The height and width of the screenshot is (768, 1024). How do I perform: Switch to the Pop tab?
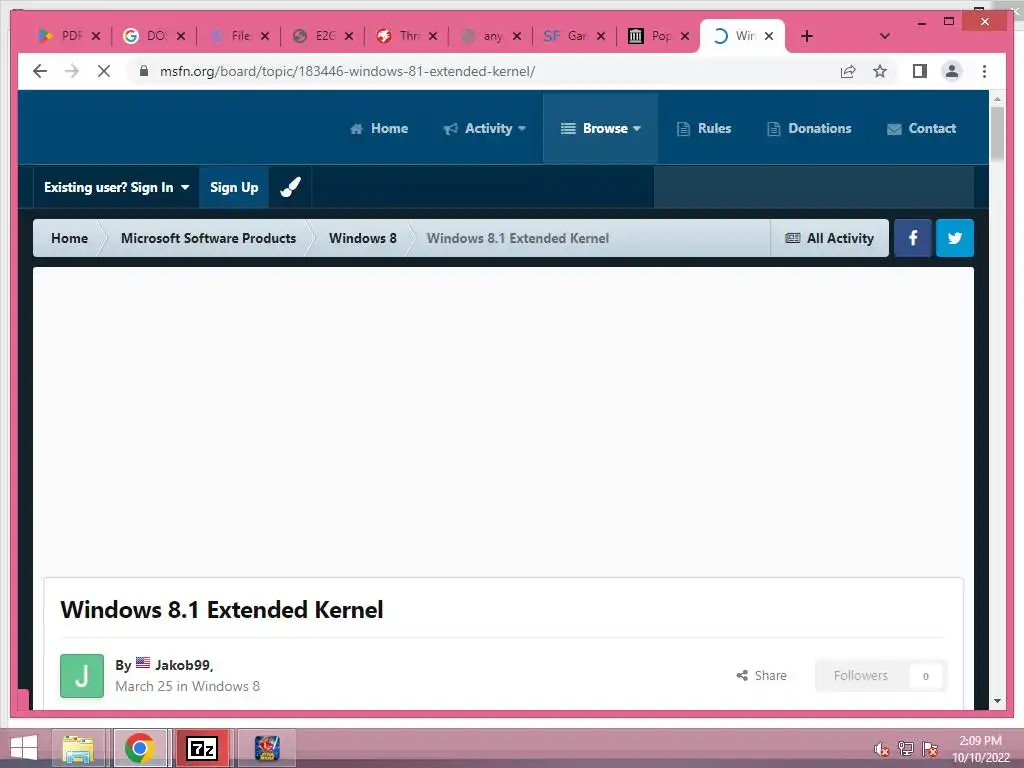coord(650,36)
